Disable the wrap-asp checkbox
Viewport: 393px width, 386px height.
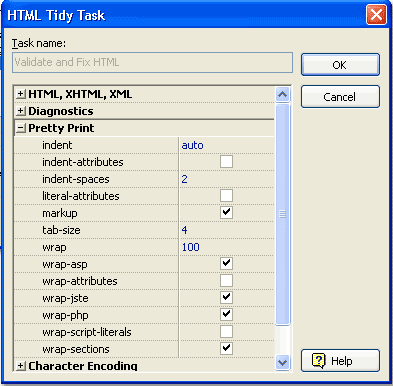(226, 264)
